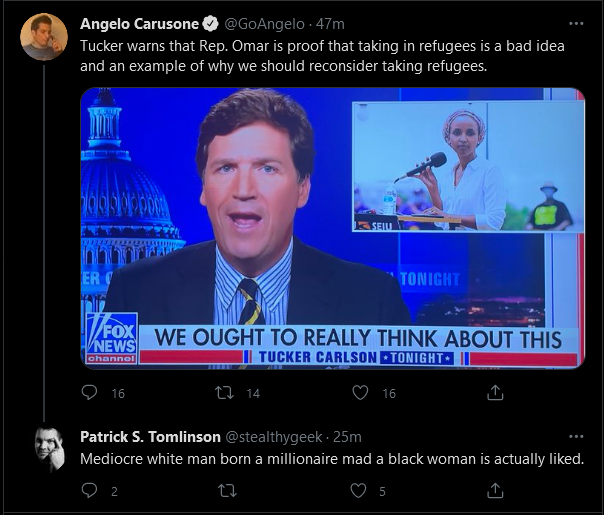Share Angelo Carusone's tweet
604x515 pixels.
[495, 393]
